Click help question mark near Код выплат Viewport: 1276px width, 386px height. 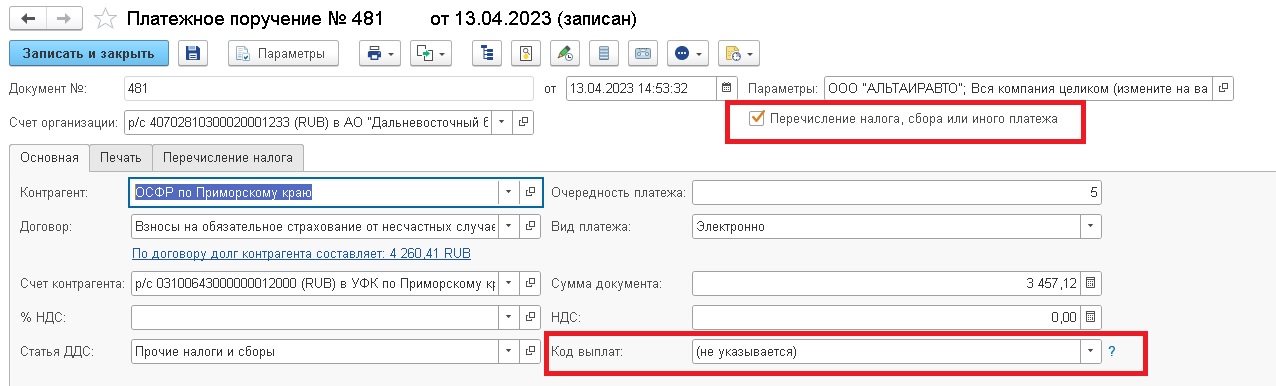[1111, 351]
